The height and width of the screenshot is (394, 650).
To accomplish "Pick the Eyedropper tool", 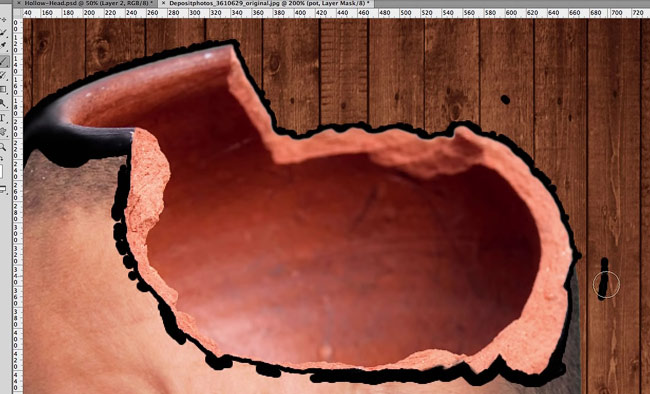I will pos(3,45).
